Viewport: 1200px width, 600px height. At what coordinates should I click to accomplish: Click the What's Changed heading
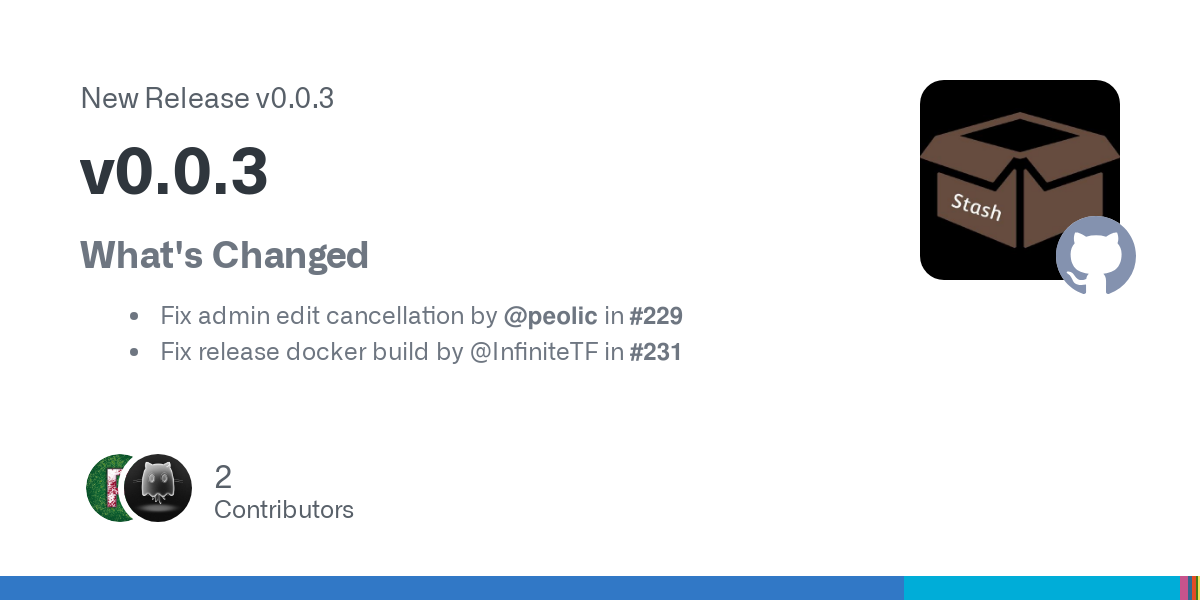pos(224,256)
